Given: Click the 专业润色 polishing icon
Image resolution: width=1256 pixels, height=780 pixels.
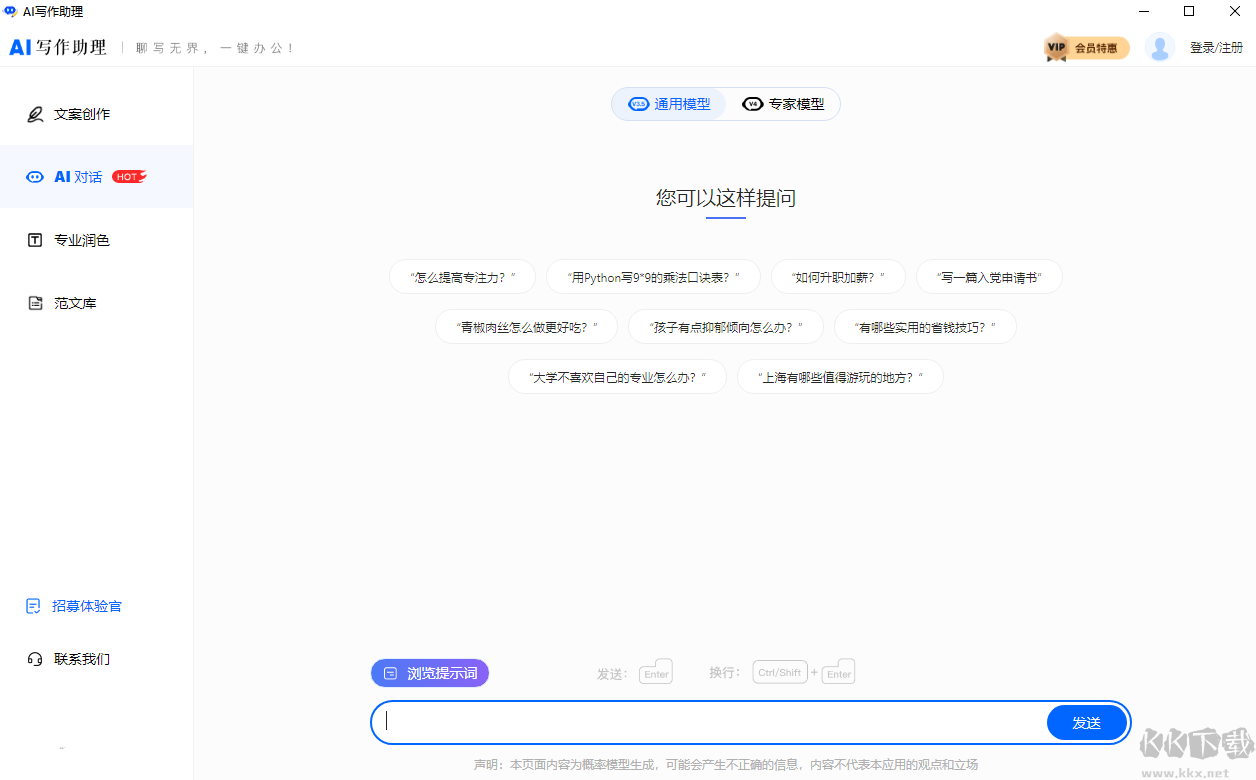Looking at the screenshot, I should tap(34, 239).
